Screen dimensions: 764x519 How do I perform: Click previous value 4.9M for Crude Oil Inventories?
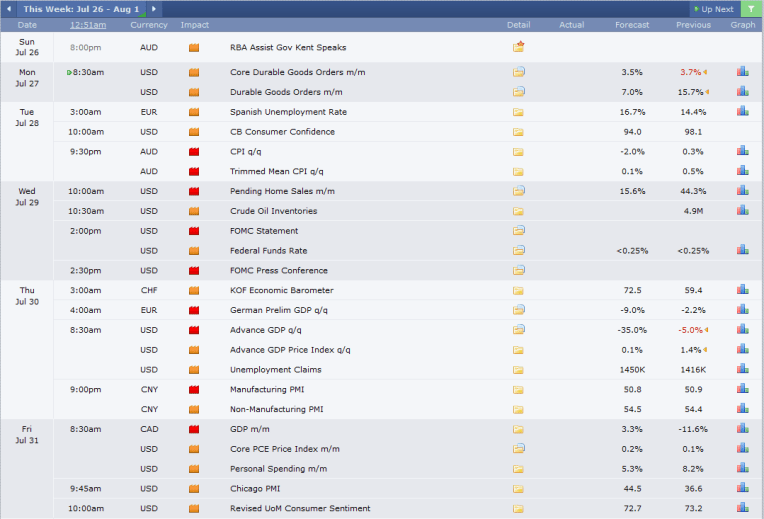(693, 211)
